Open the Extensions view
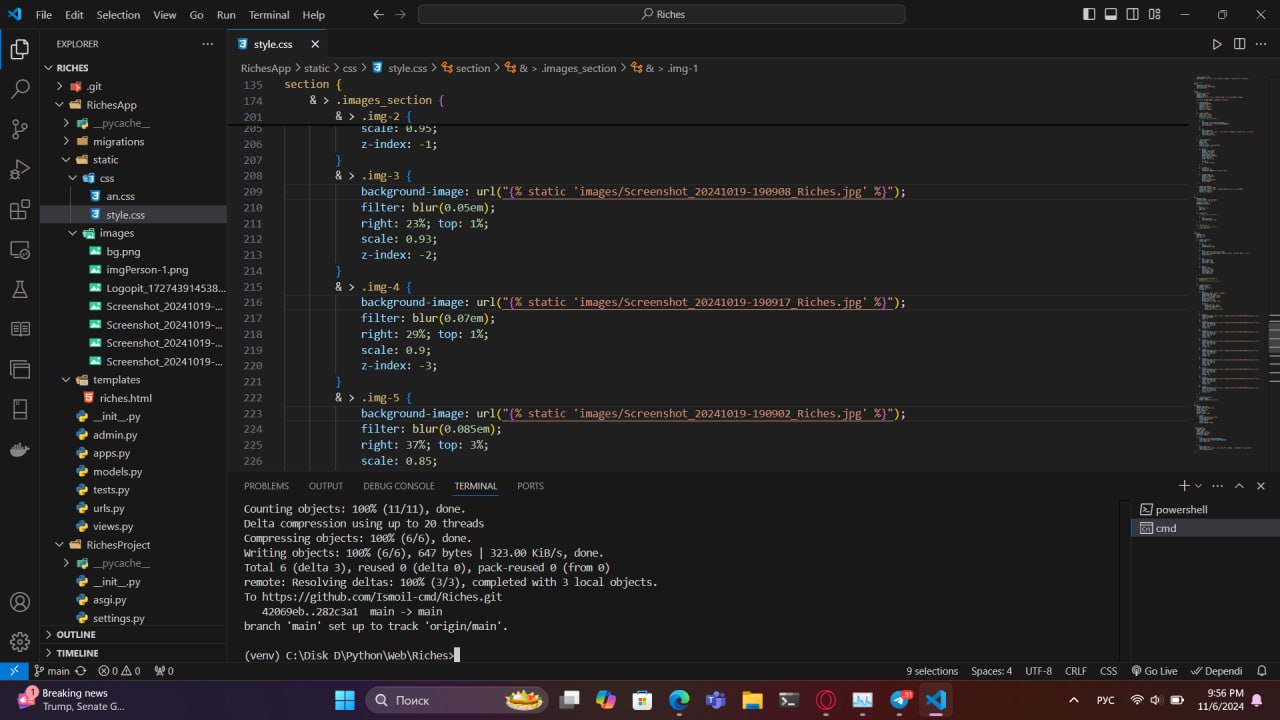1280x720 pixels. 20,210
